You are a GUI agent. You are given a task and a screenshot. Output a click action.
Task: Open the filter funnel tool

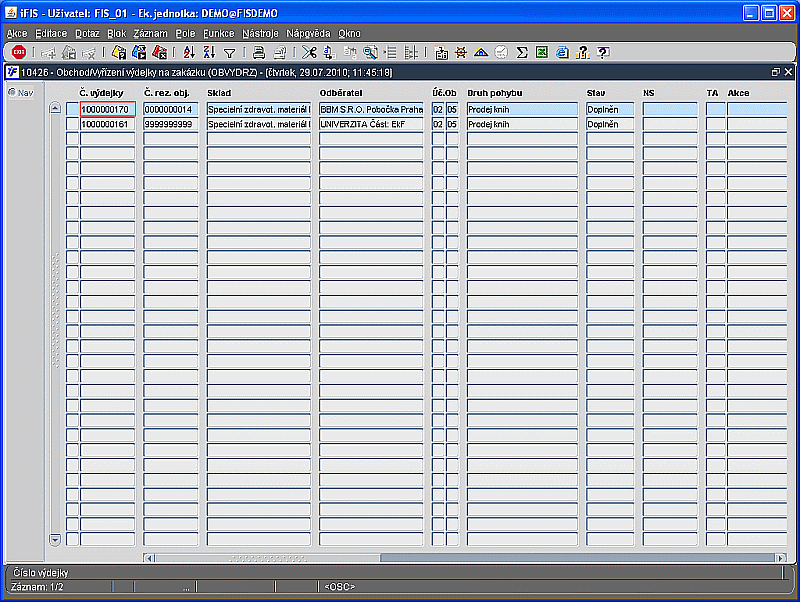(230, 53)
